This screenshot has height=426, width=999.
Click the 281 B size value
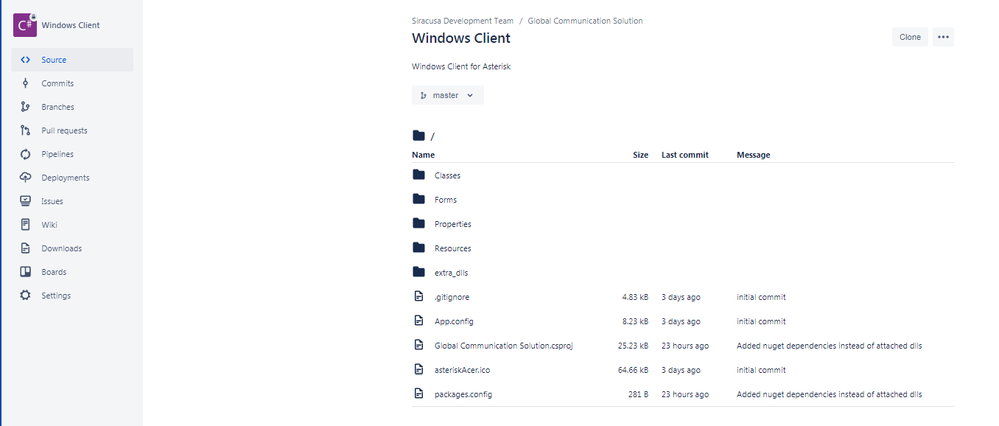click(638, 394)
